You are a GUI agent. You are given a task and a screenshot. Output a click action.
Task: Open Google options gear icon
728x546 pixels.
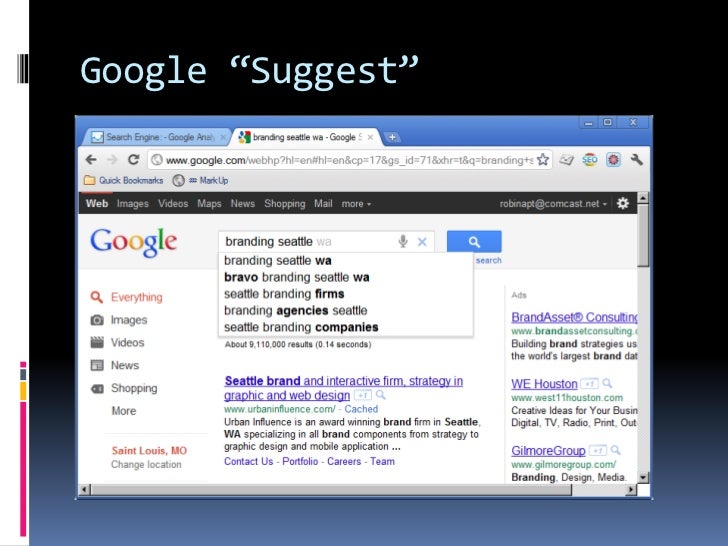[x=623, y=203]
